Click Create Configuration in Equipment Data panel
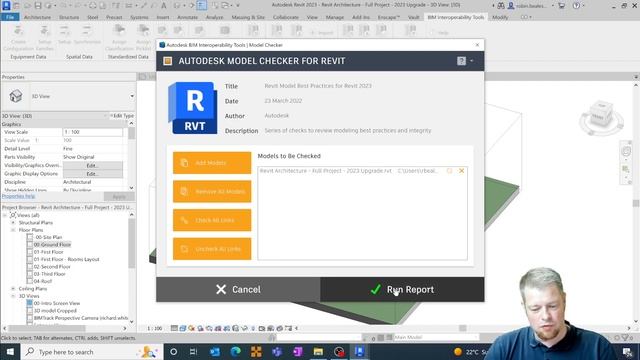The height and width of the screenshot is (360, 640). pos(18,38)
